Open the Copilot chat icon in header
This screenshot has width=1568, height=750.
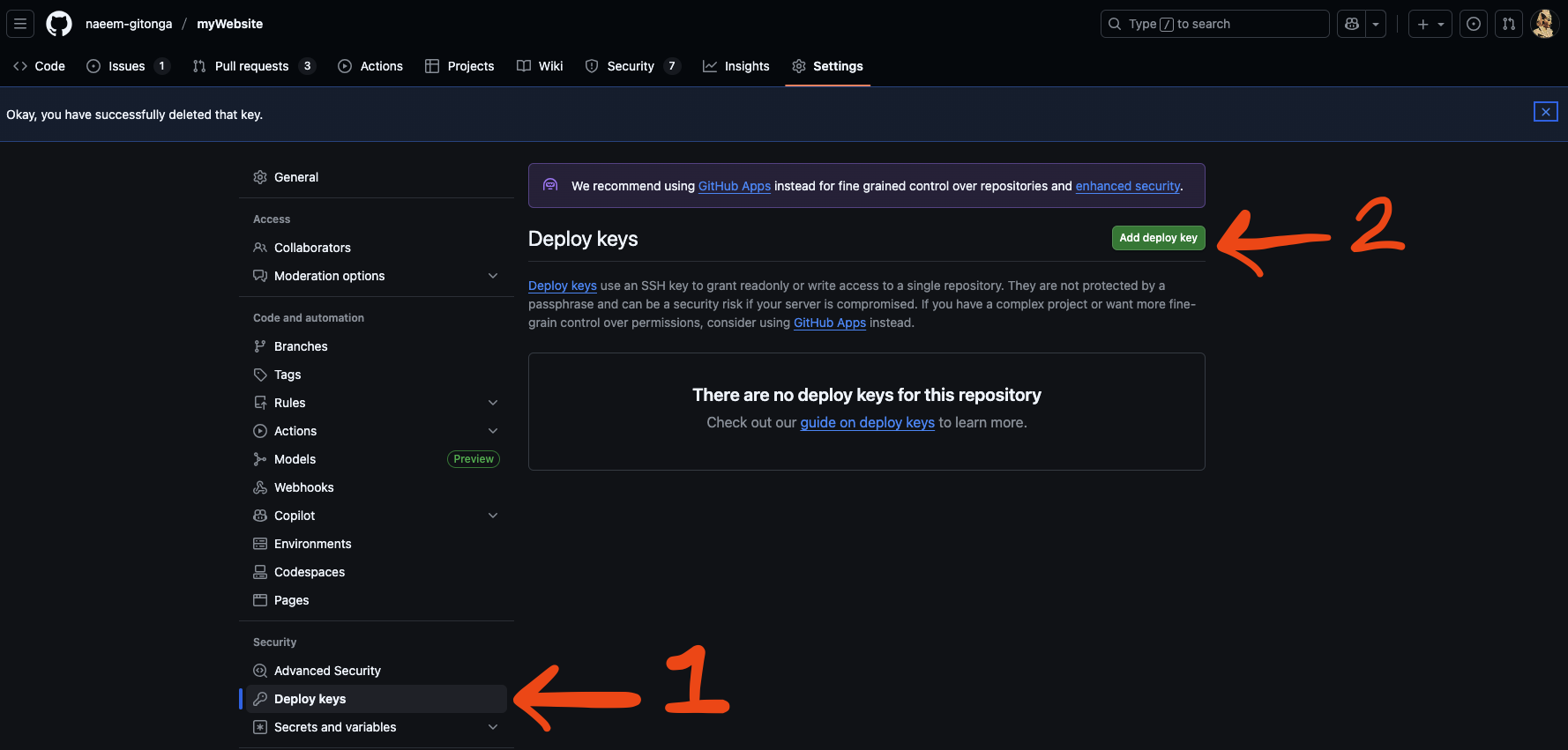[1351, 24]
